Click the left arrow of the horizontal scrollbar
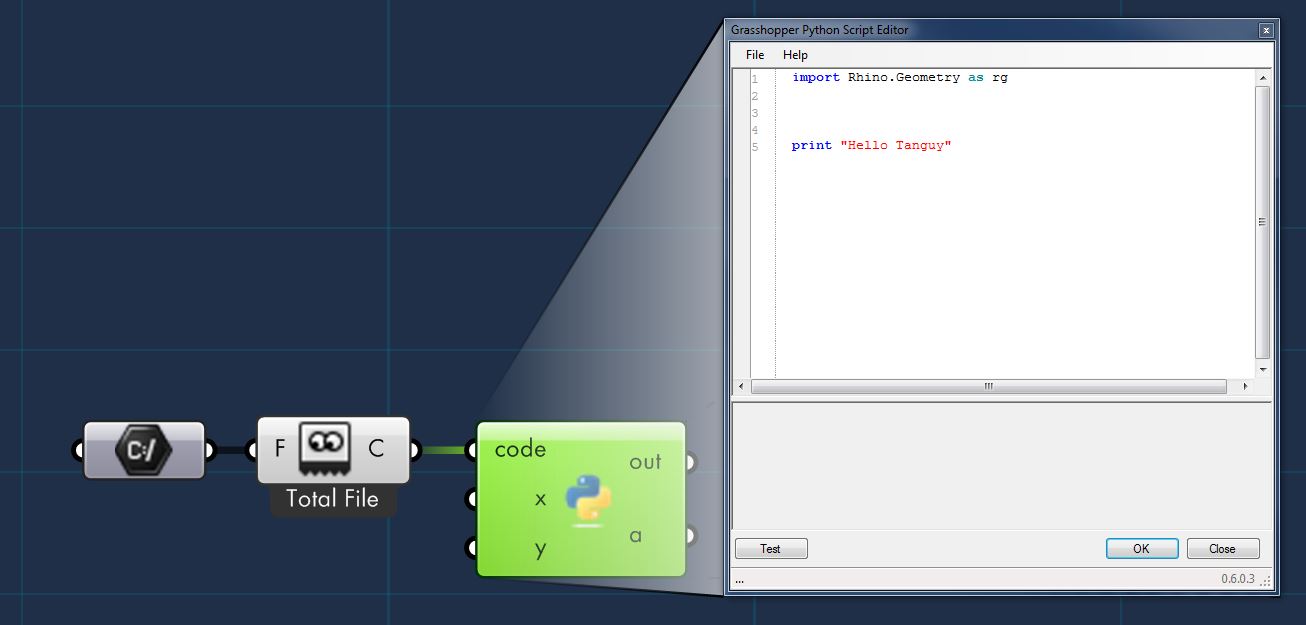The height and width of the screenshot is (625, 1306). coord(741,386)
